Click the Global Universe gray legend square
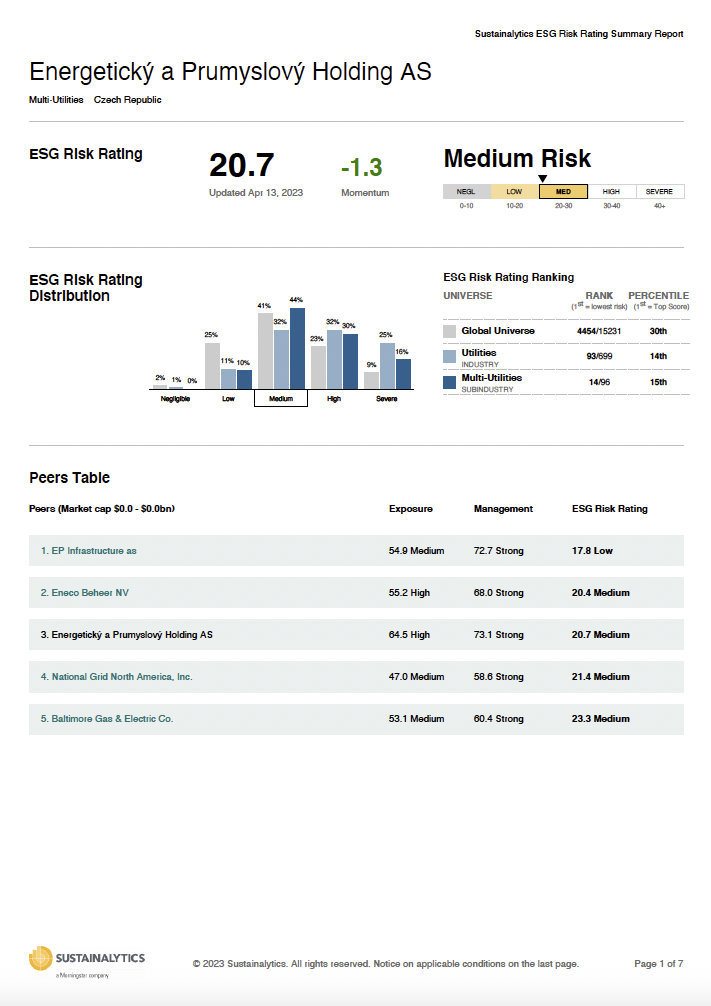This screenshot has width=711, height=1006. click(450, 331)
